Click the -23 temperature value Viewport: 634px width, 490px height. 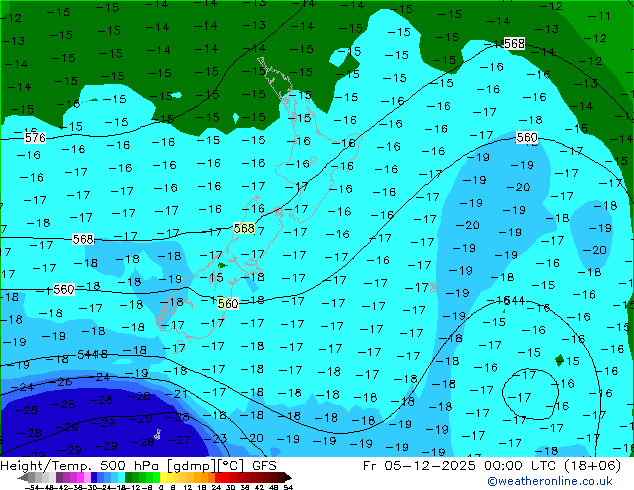pos(216,439)
